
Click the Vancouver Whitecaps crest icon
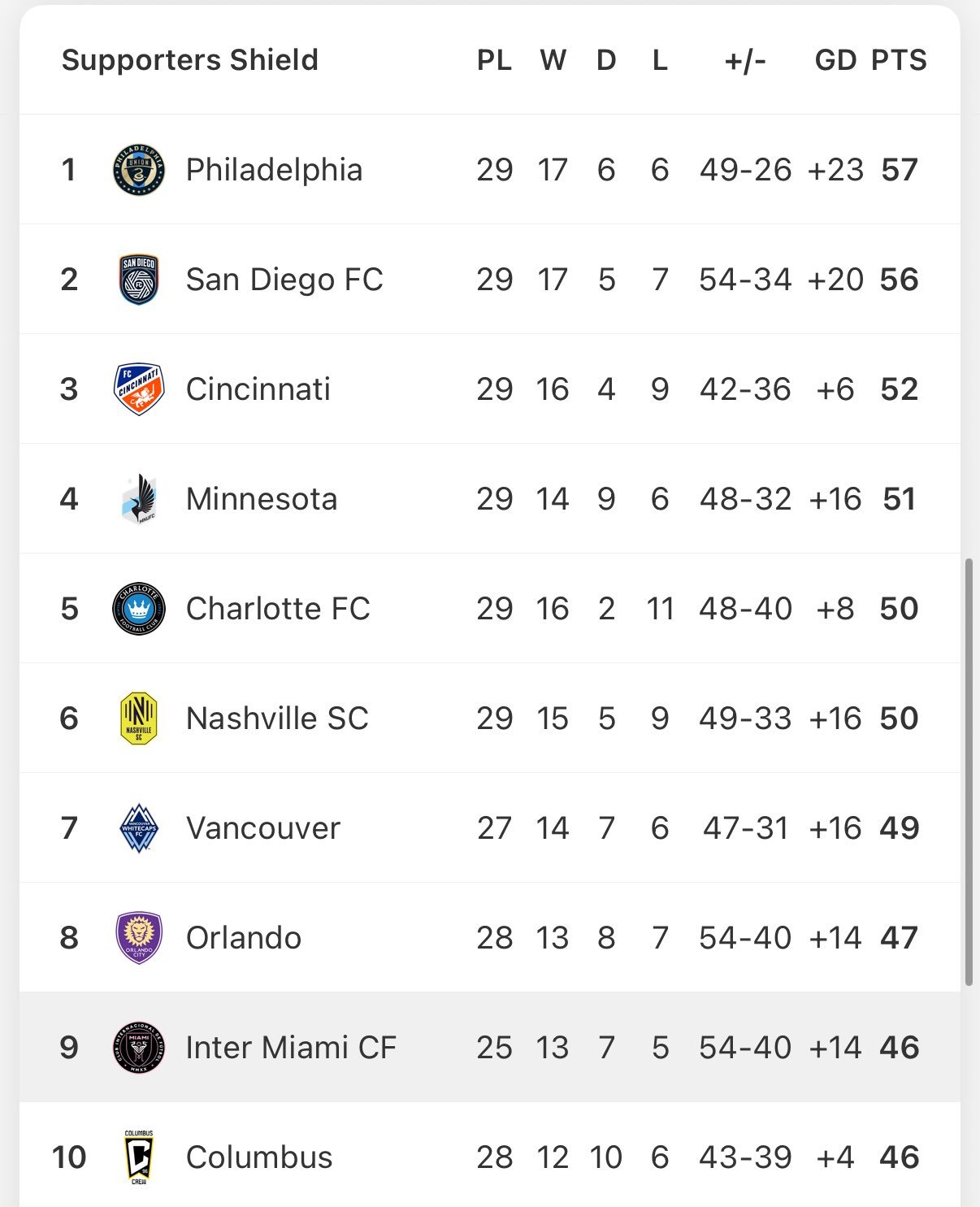click(139, 827)
